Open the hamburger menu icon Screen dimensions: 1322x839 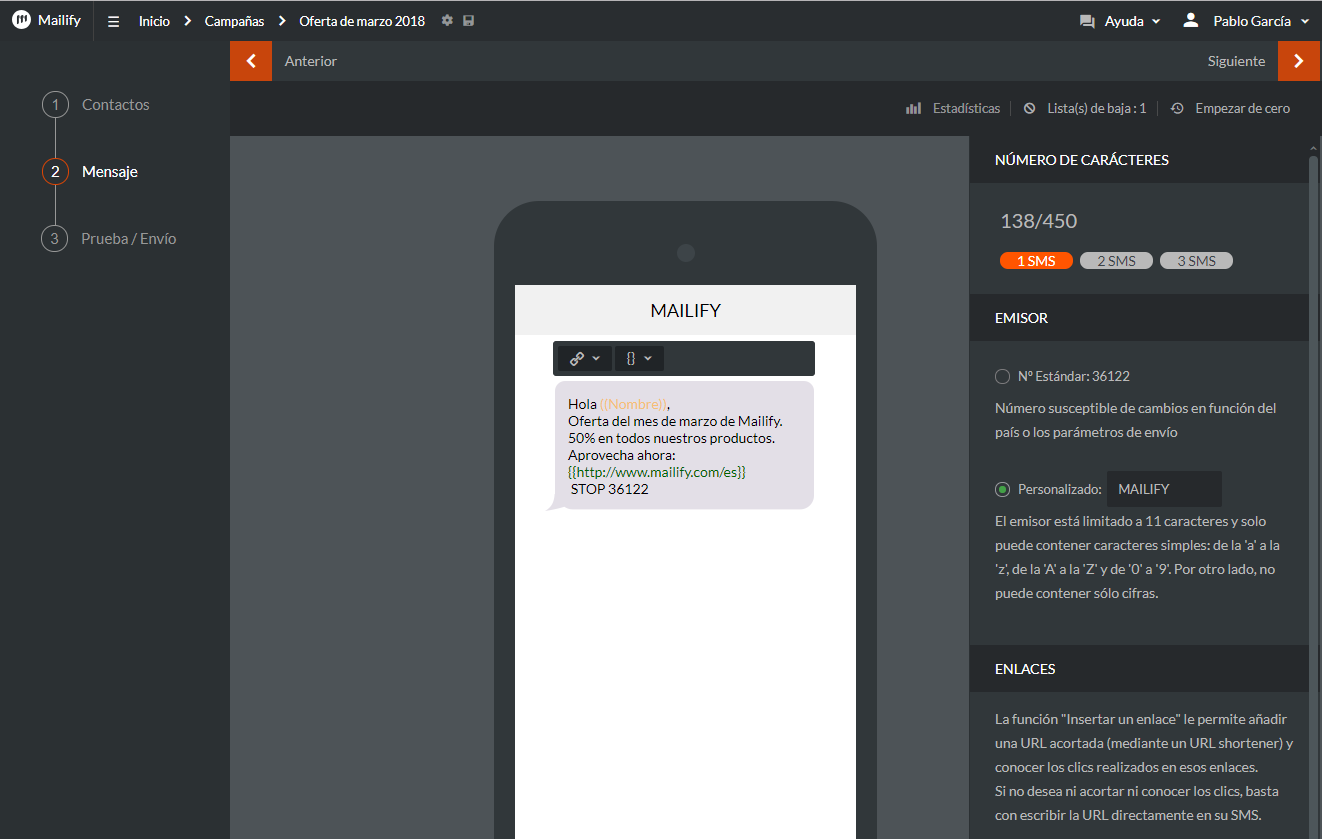tap(113, 21)
